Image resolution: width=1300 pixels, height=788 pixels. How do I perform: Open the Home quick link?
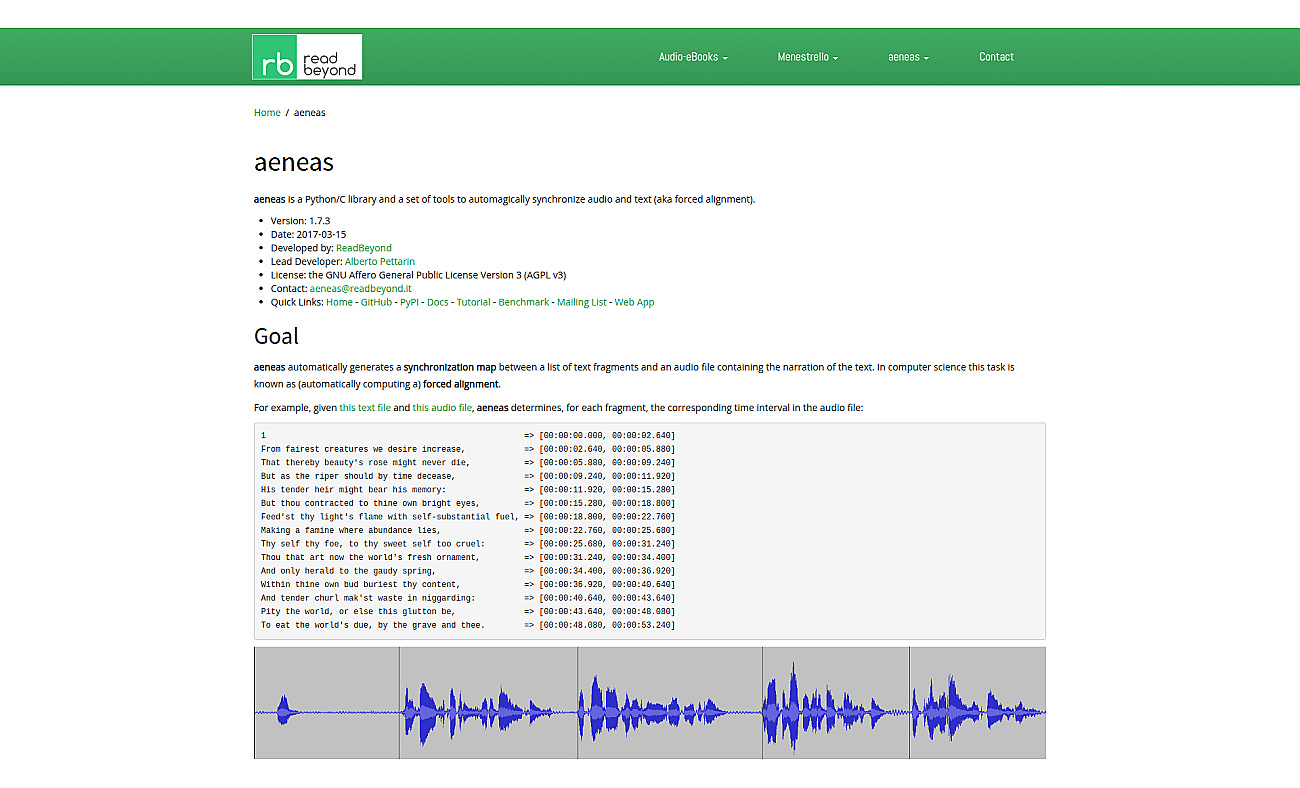339,302
